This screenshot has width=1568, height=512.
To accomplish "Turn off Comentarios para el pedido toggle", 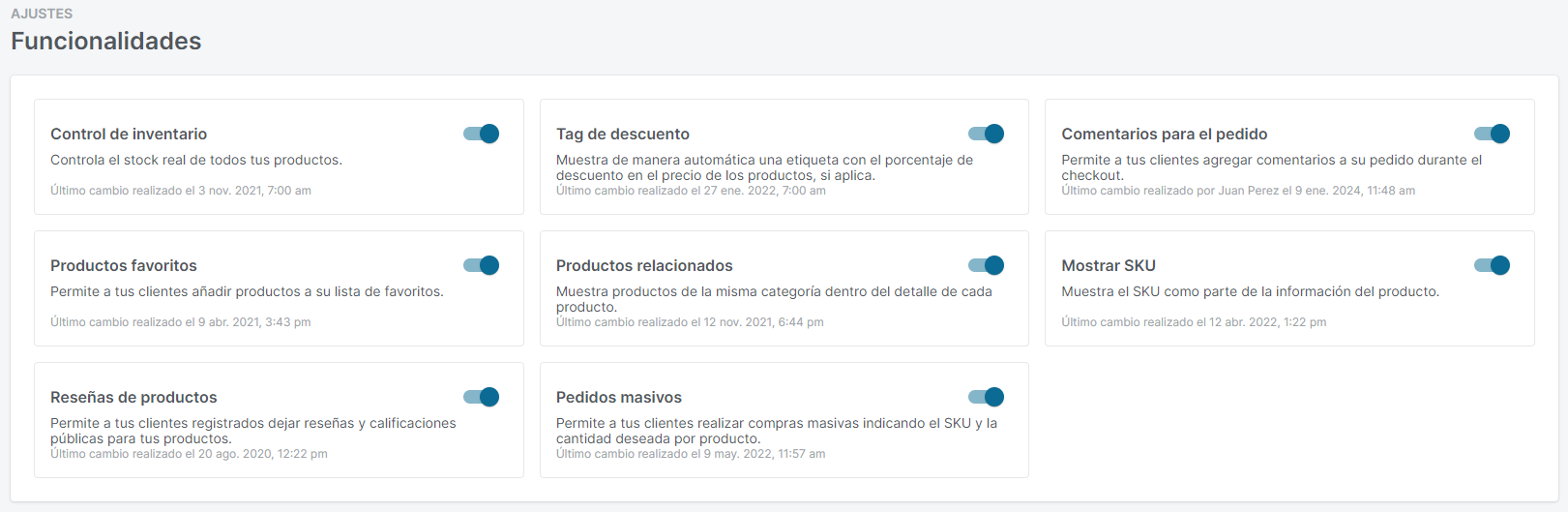I will pos(1492,134).
